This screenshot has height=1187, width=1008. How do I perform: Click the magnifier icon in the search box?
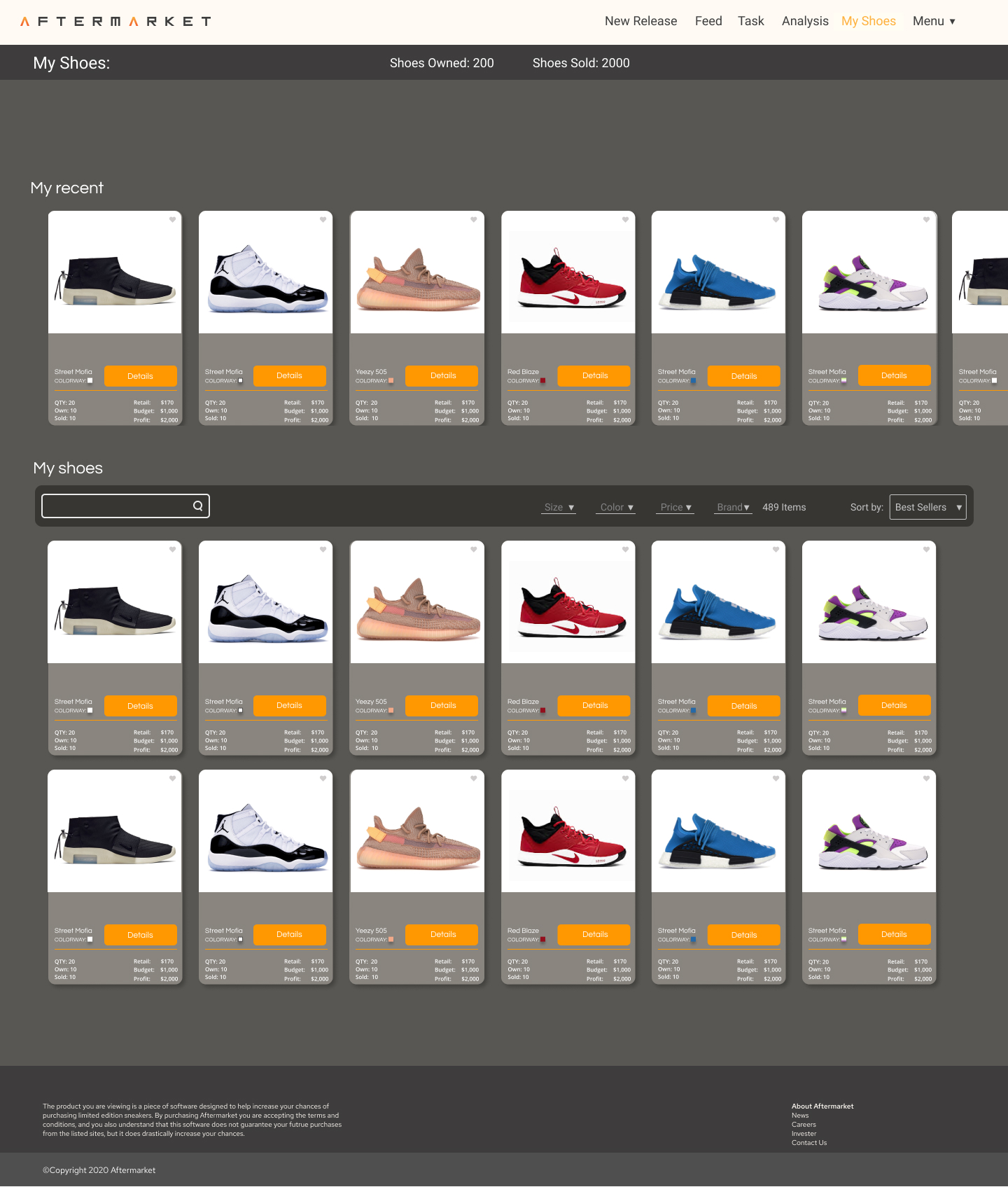click(198, 506)
